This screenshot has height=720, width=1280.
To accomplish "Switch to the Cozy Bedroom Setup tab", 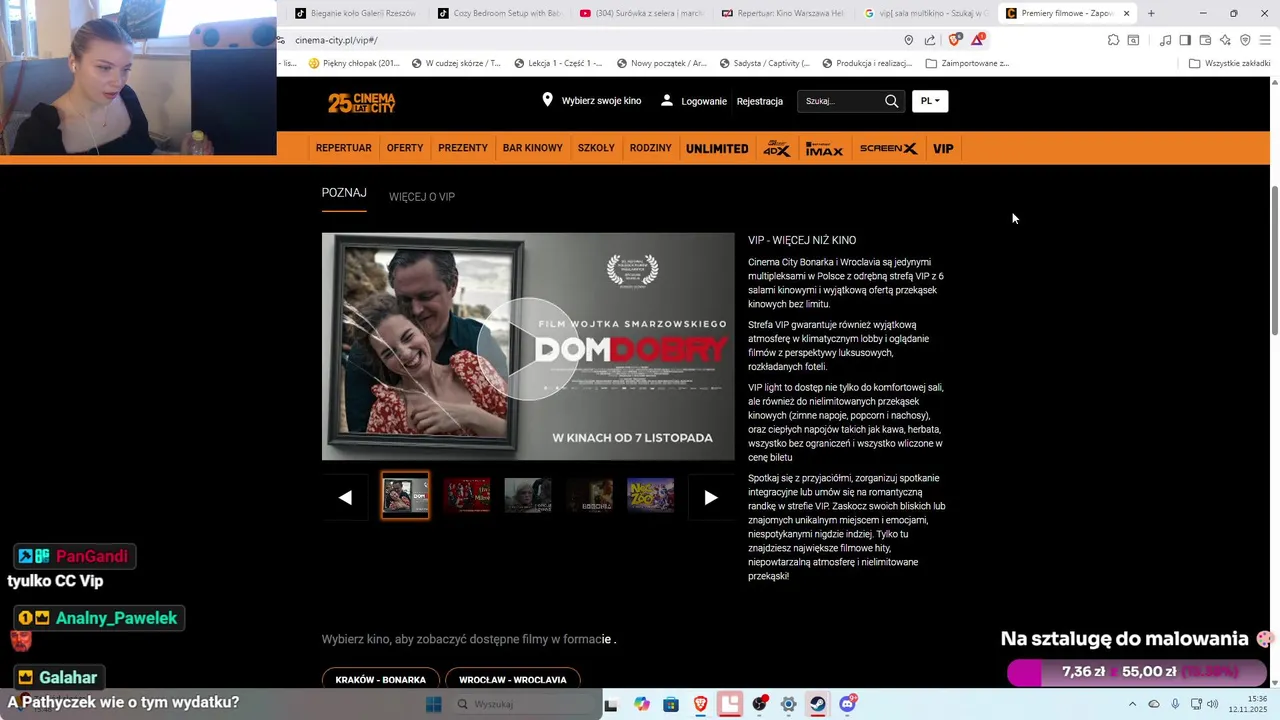I will click(x=500, y=13).
